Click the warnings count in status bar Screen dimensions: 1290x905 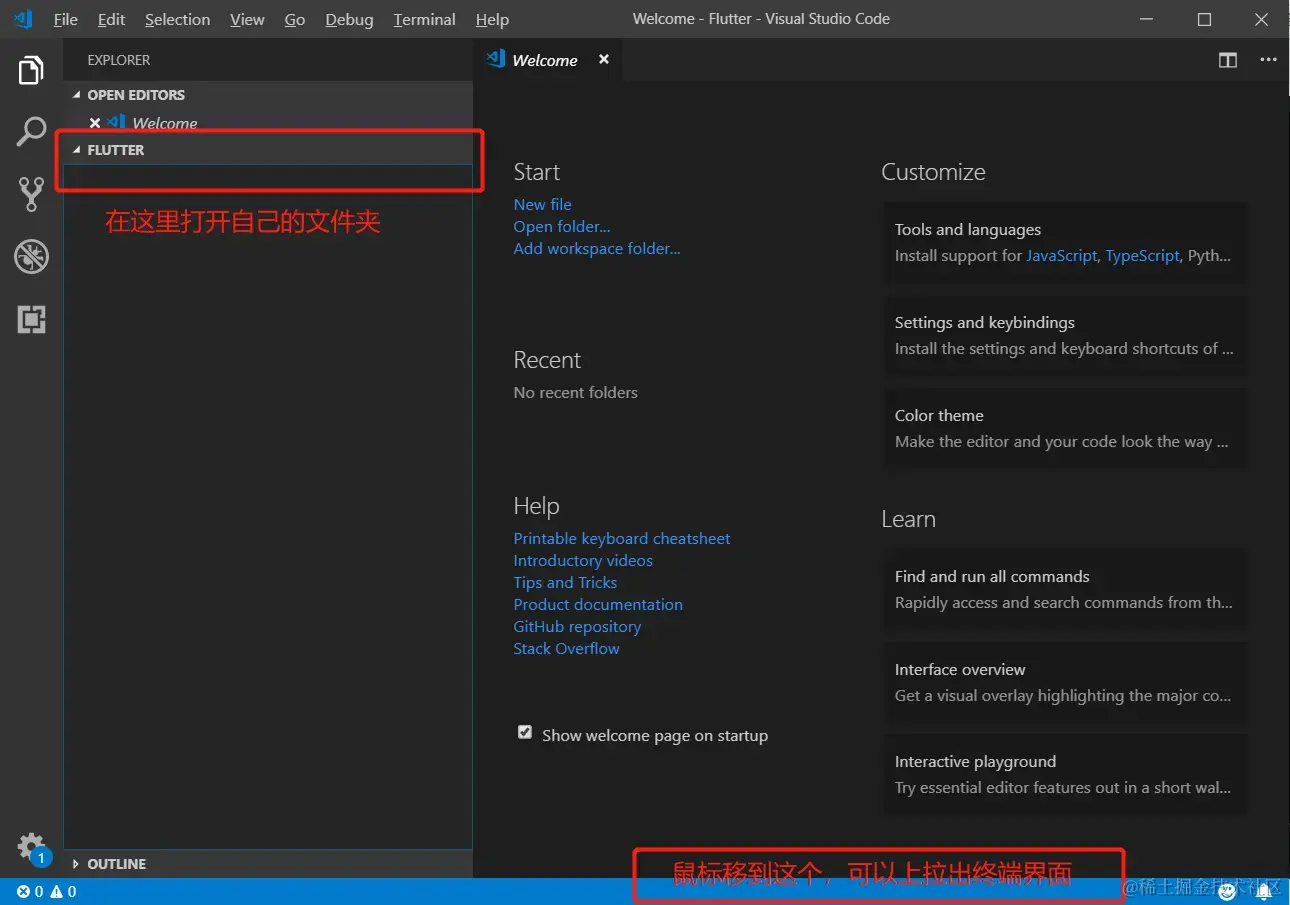tap(63, 891)
